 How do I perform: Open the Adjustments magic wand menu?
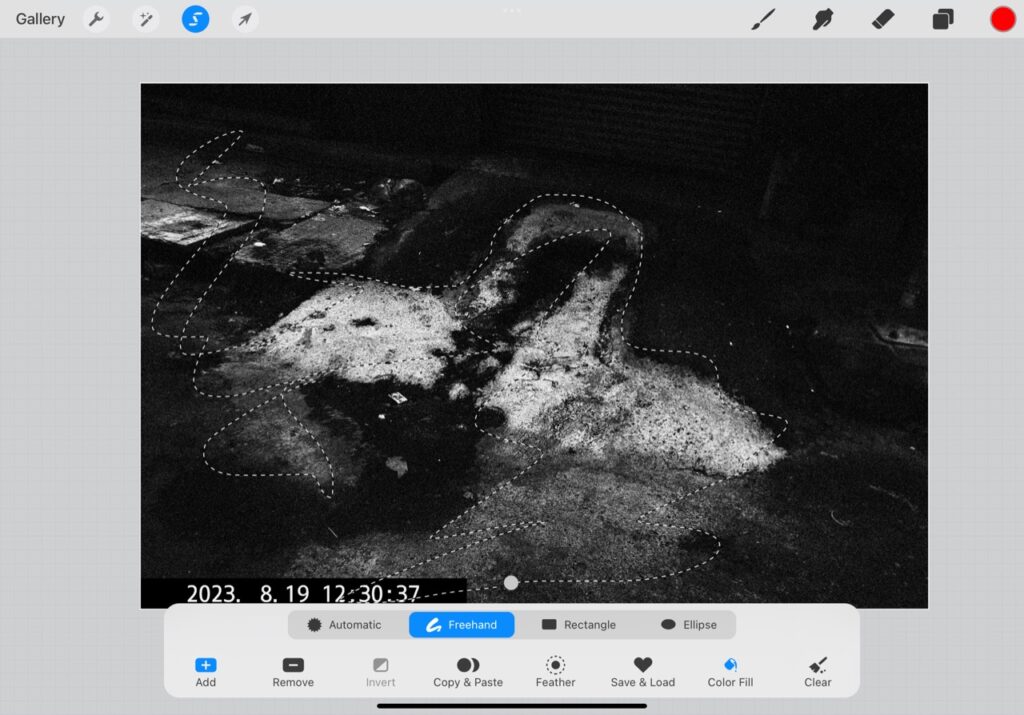(x=146, y=19)
